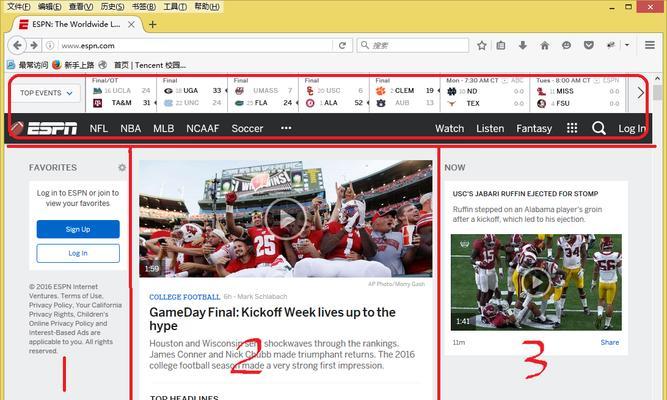This screenshot has height=400, width=667.
Task: Click the www.espn.com address bar
Action: (x=195, y=45)
